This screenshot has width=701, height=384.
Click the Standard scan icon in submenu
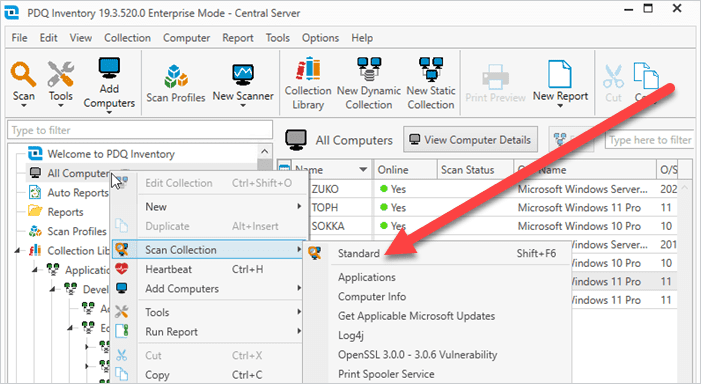(x=315, y=253)
